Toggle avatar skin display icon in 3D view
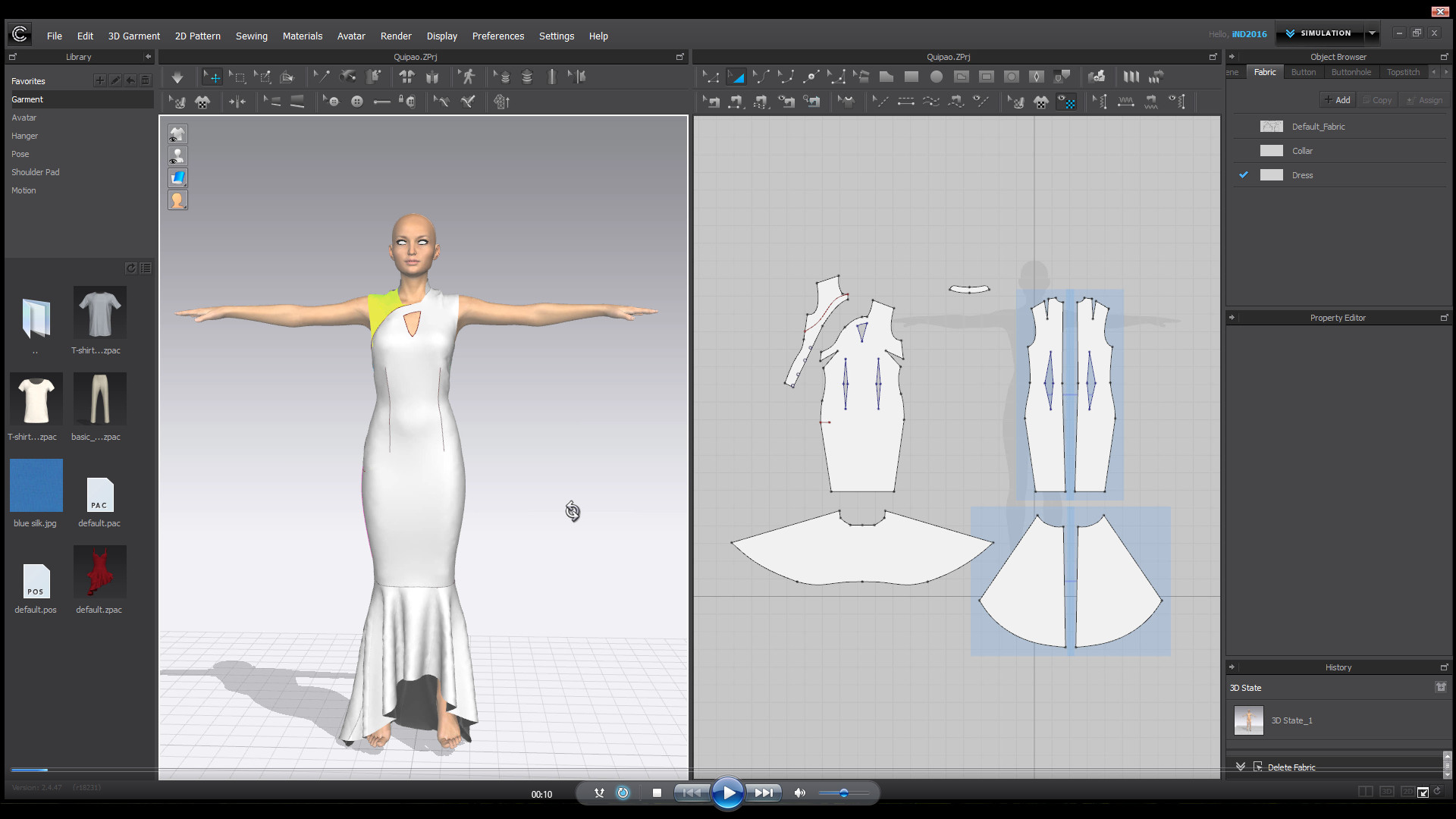 pyautogui.click(x=177, y=200)
